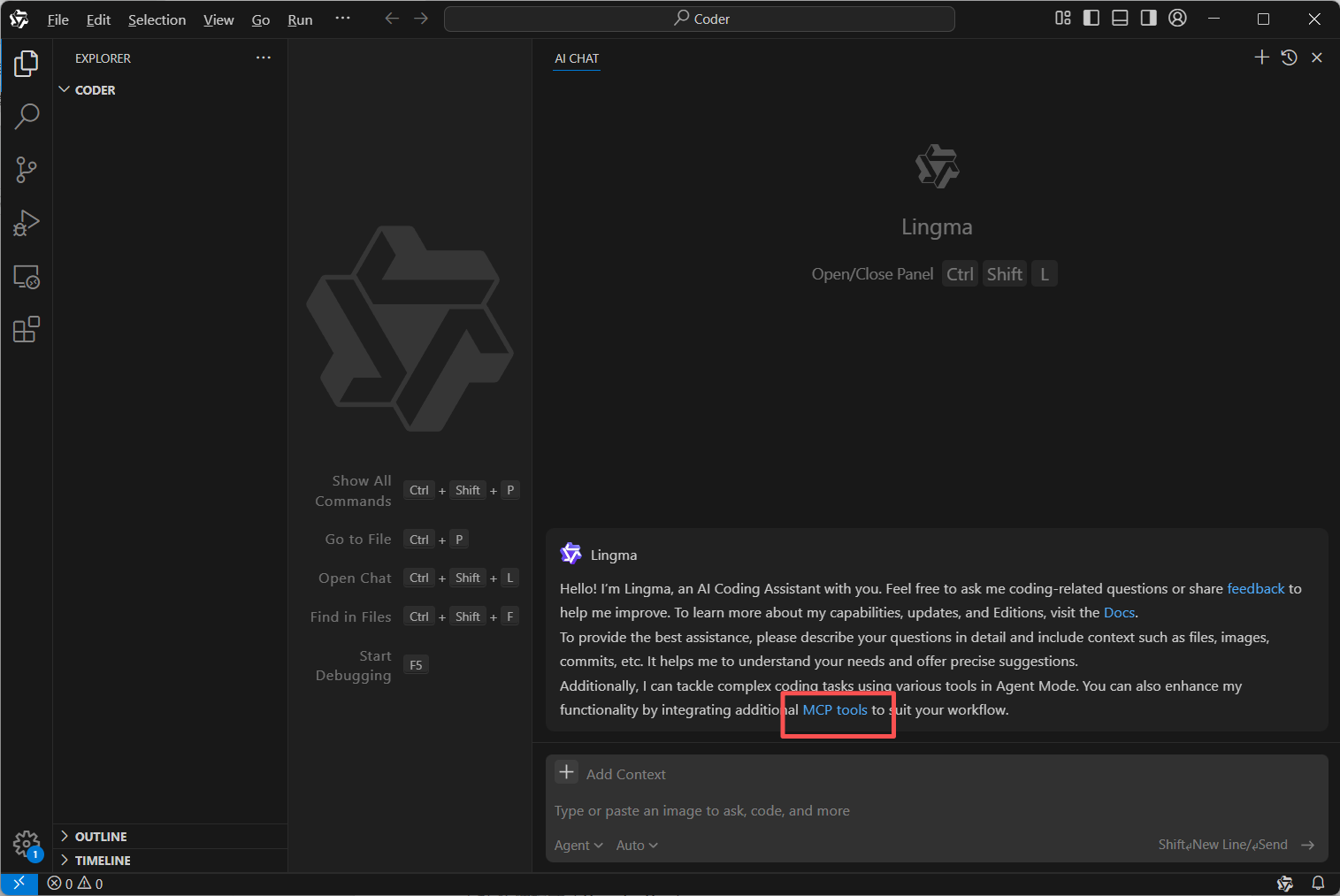Image resolution: width=1340 pixels, height=896 pixels.
Task: Open the Agent mode dropdown
Action: (x=578, y=846)
